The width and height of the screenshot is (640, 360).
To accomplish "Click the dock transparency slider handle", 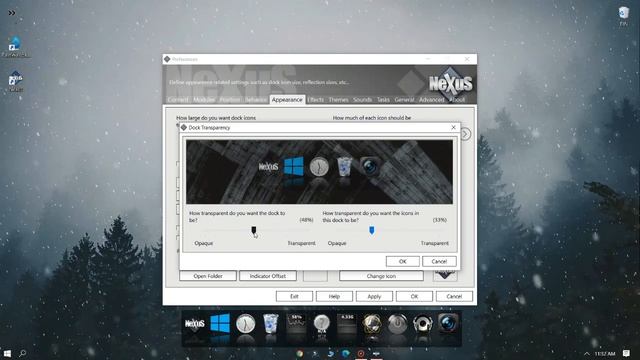I will pyautogui.click(x=254, y=230).
